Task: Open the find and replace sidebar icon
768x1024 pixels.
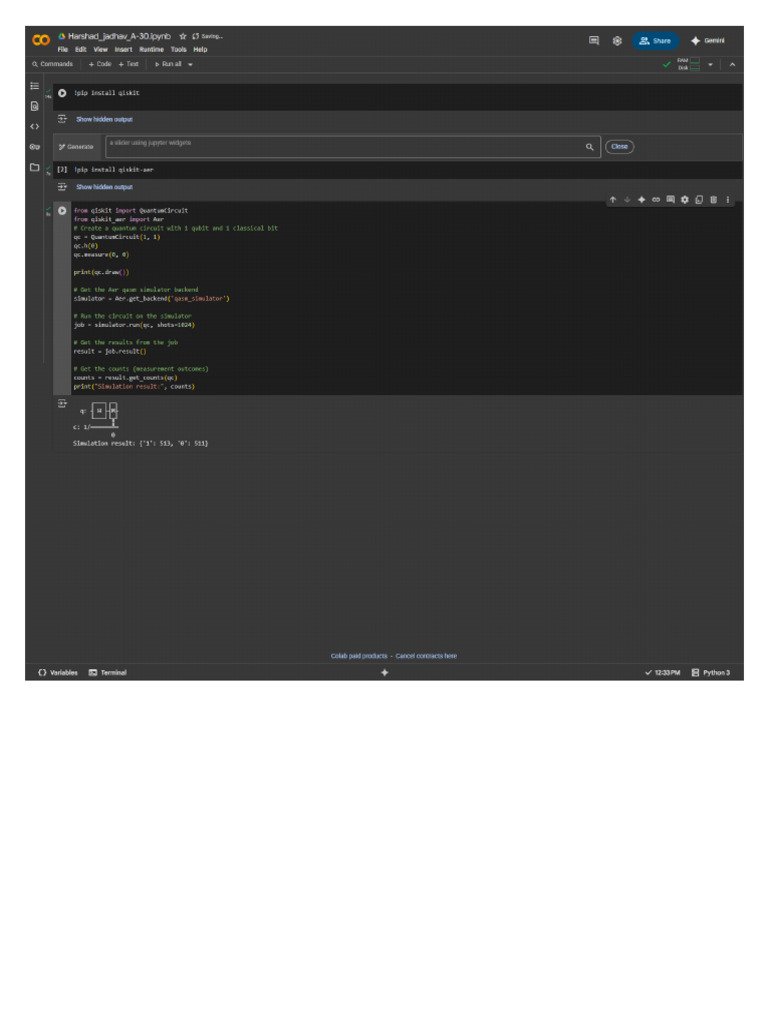Action: (34, 106)
